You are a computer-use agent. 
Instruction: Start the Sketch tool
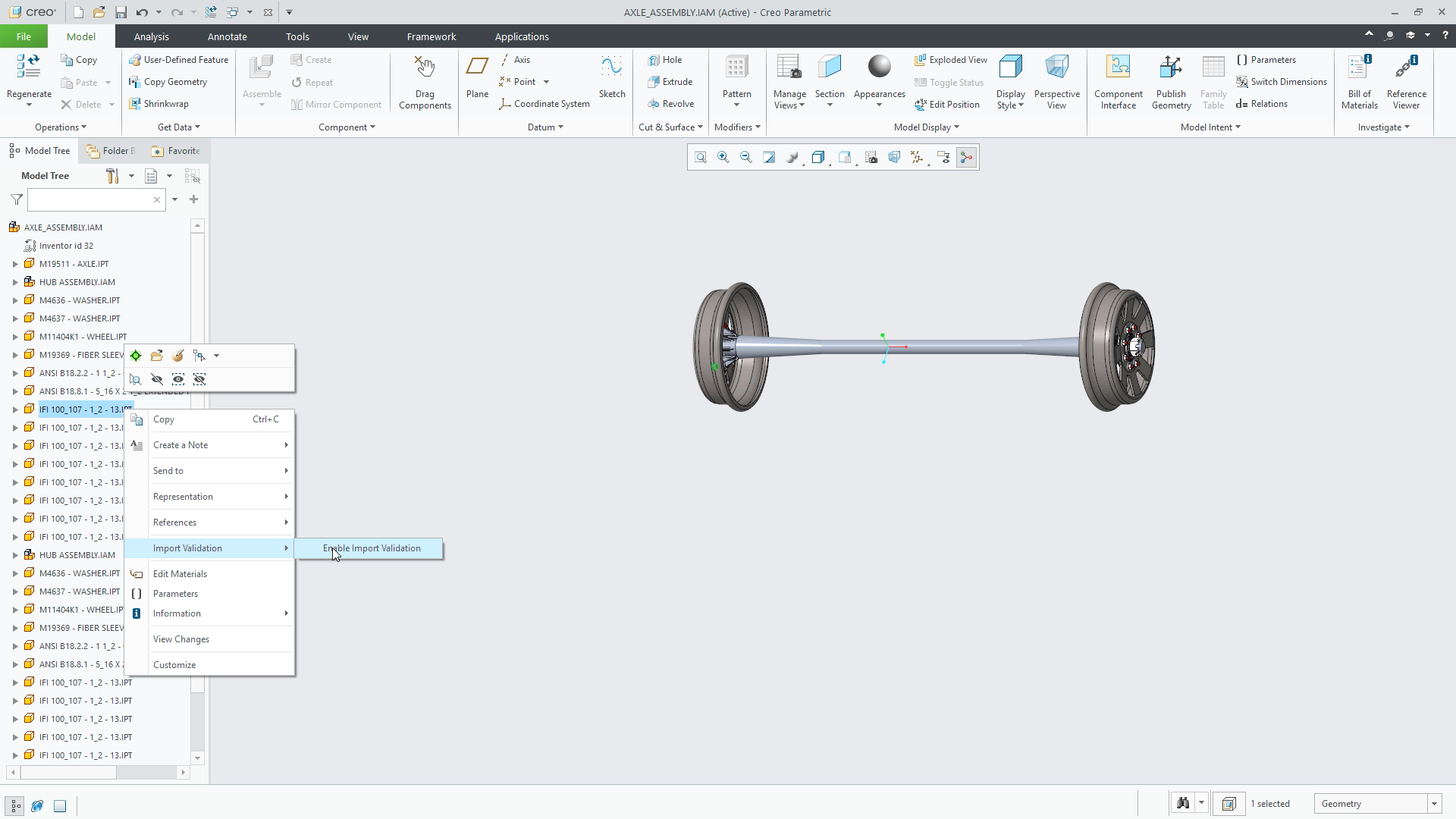coord(612,76)
